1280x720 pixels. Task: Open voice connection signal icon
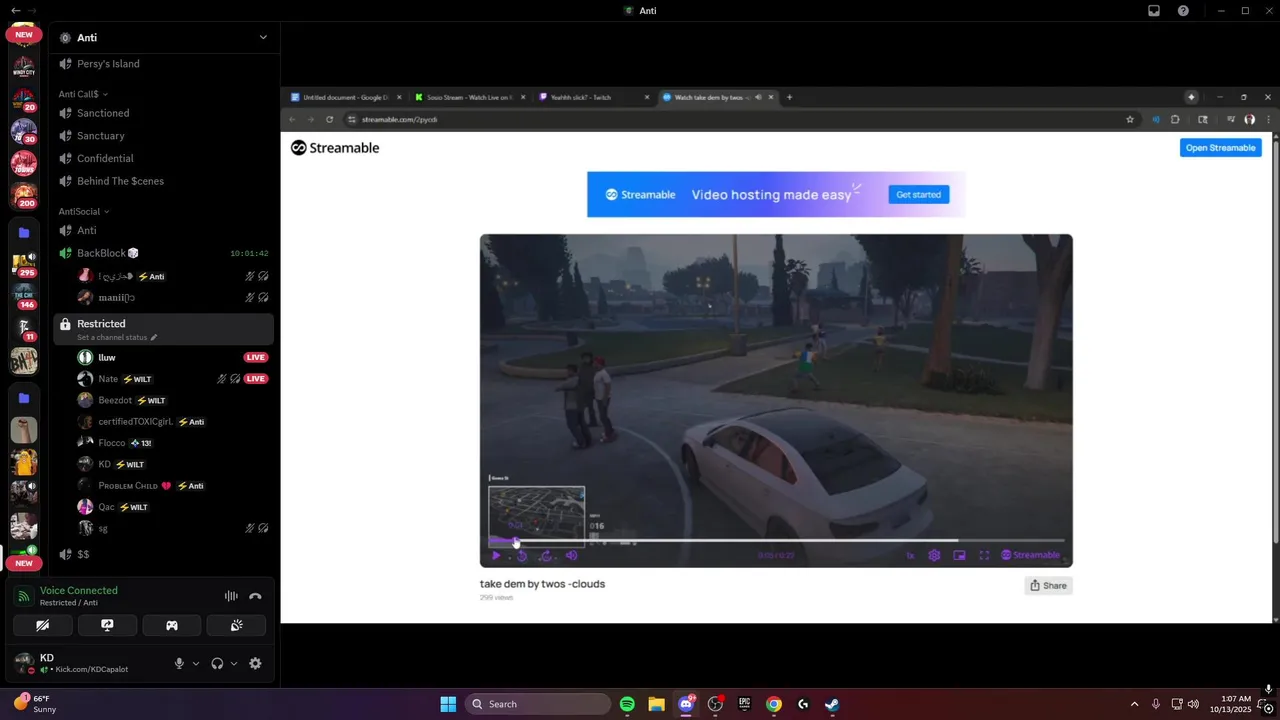pyautogui.click(x=24, y=596)
